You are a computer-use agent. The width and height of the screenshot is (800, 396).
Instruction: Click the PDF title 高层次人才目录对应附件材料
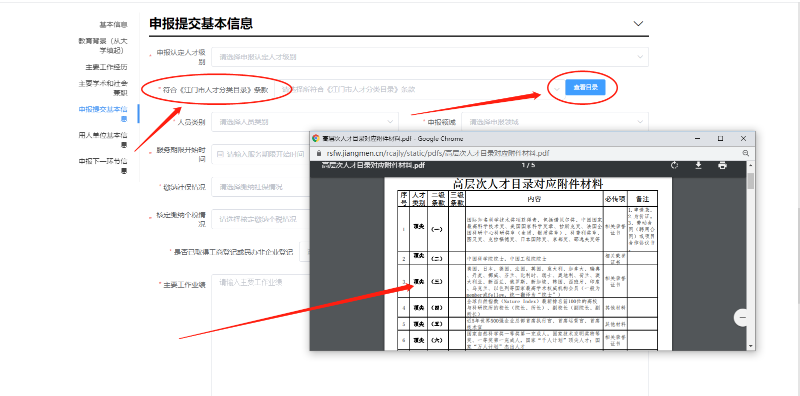click(528, 184)
